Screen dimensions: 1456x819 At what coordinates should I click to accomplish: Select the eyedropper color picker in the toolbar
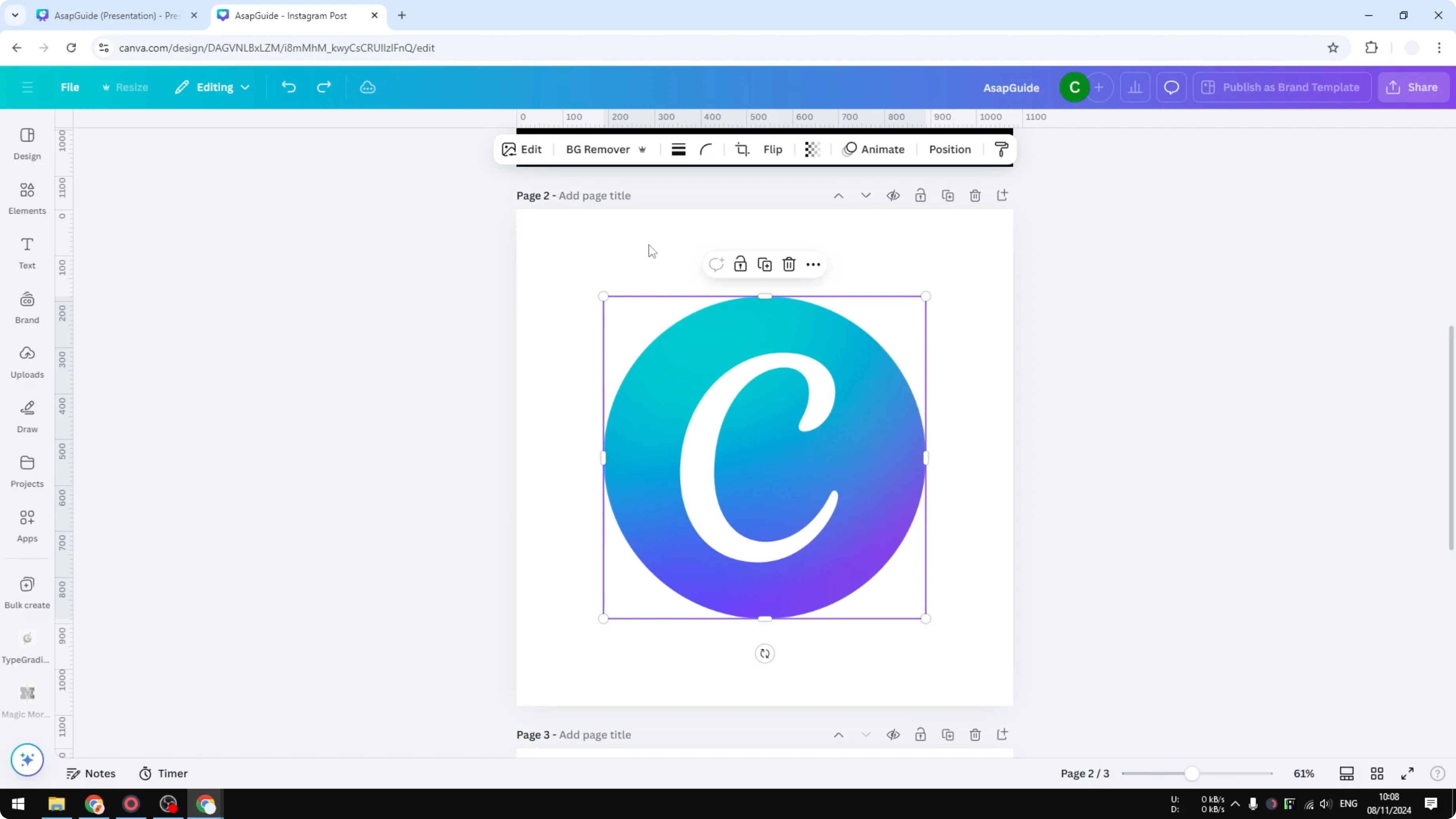1001,149
